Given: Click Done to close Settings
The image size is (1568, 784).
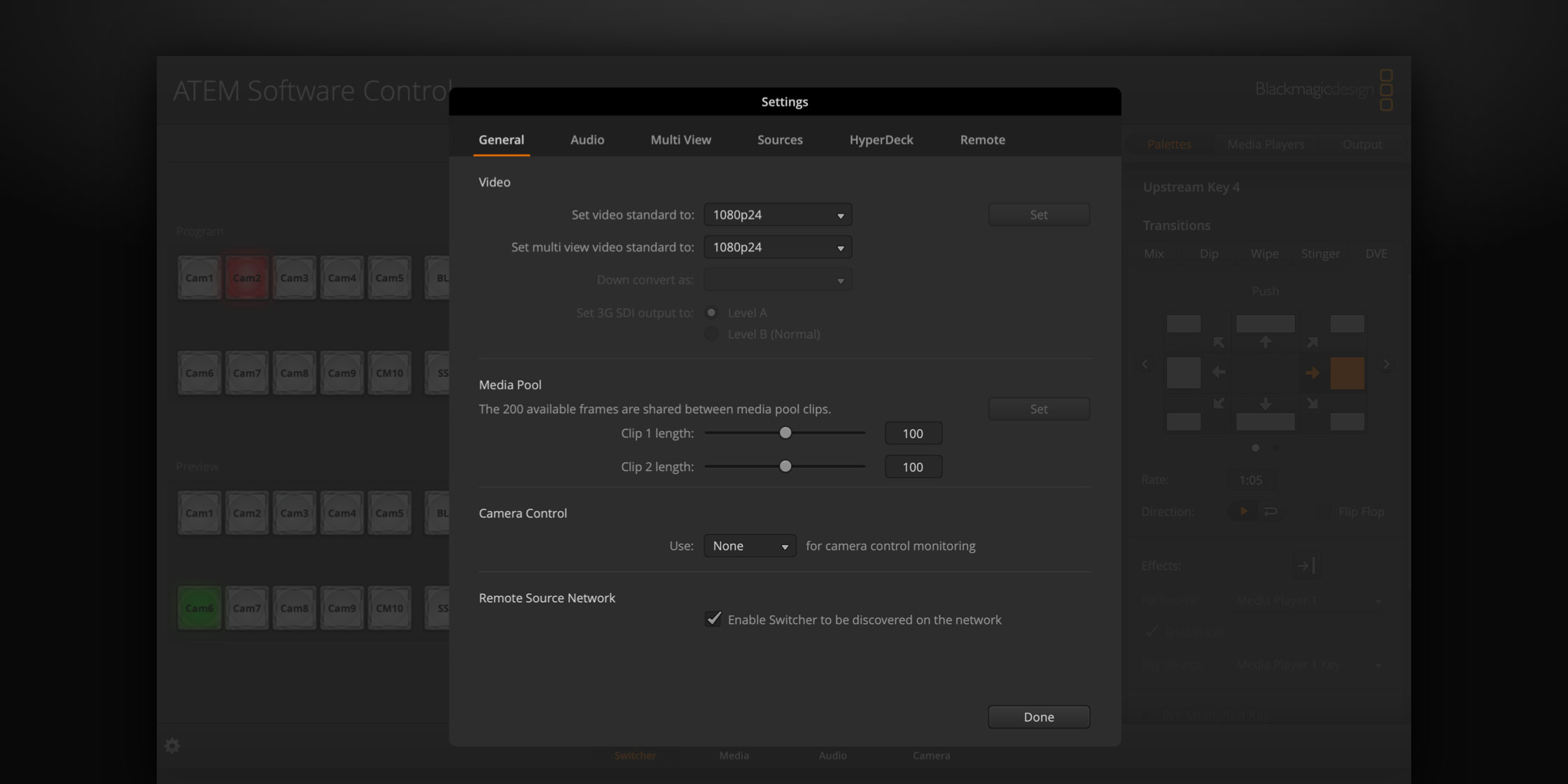Looking at the screenshot, I should pos(1039,716).
